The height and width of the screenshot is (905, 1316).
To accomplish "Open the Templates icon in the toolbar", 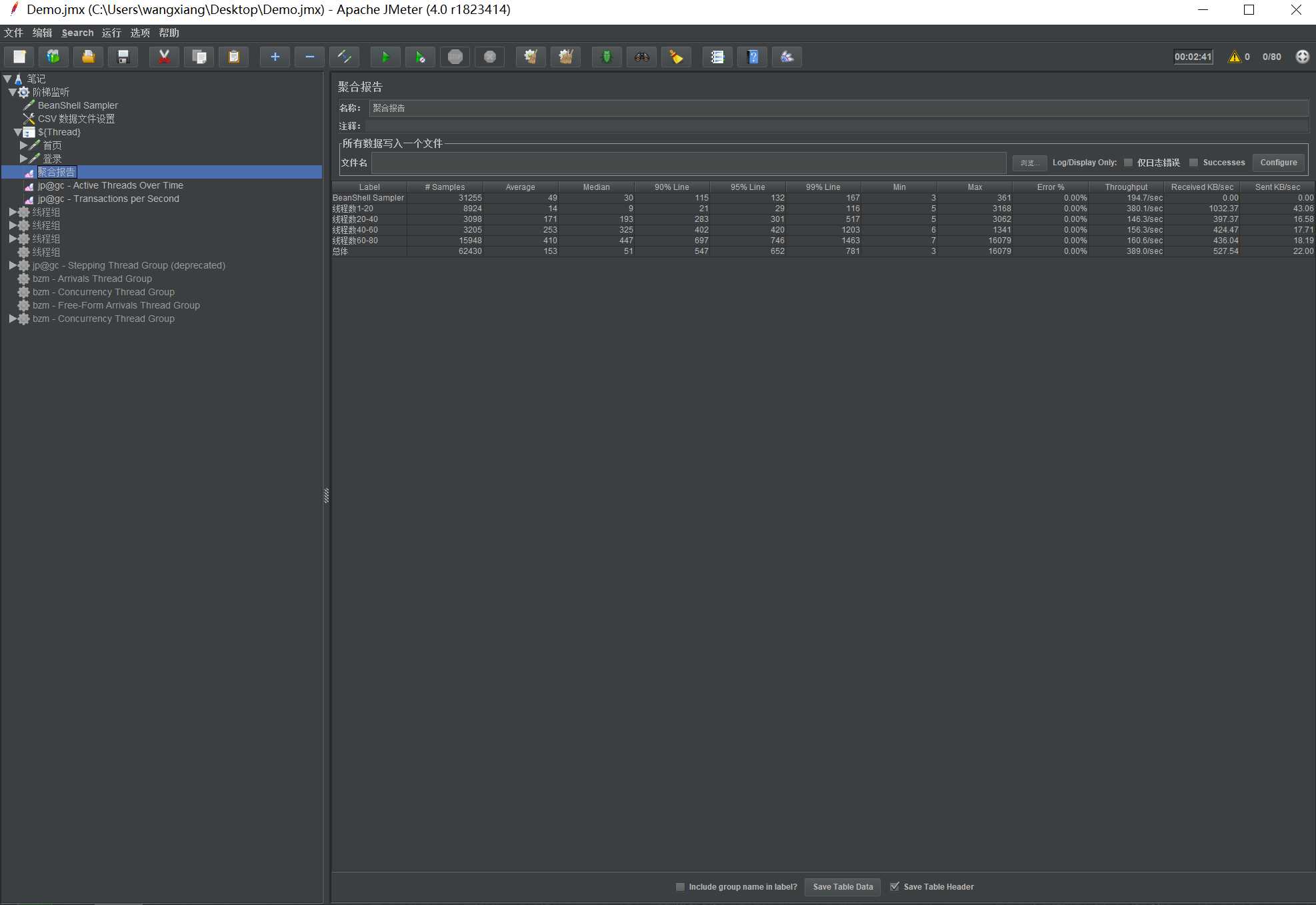I will [x=54, y=57].
